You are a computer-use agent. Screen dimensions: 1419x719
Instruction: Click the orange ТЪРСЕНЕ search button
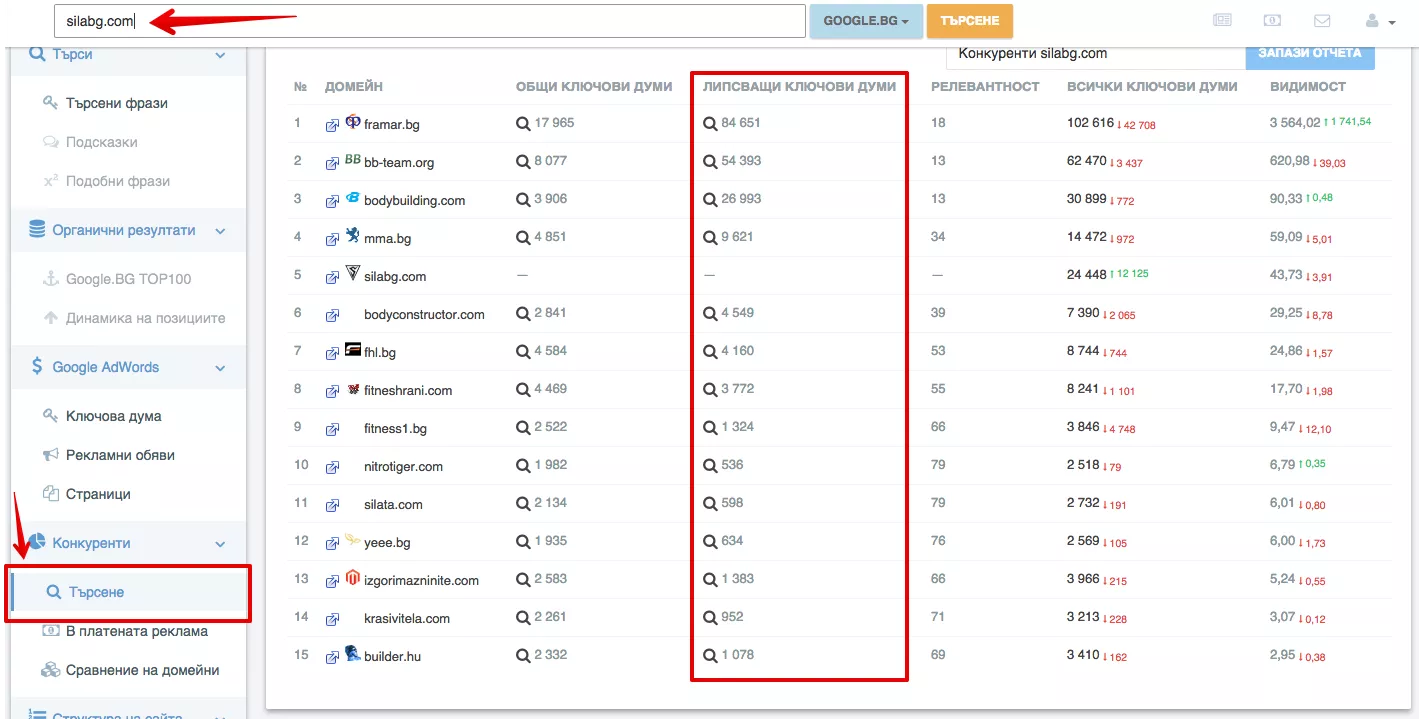(970, 21)
